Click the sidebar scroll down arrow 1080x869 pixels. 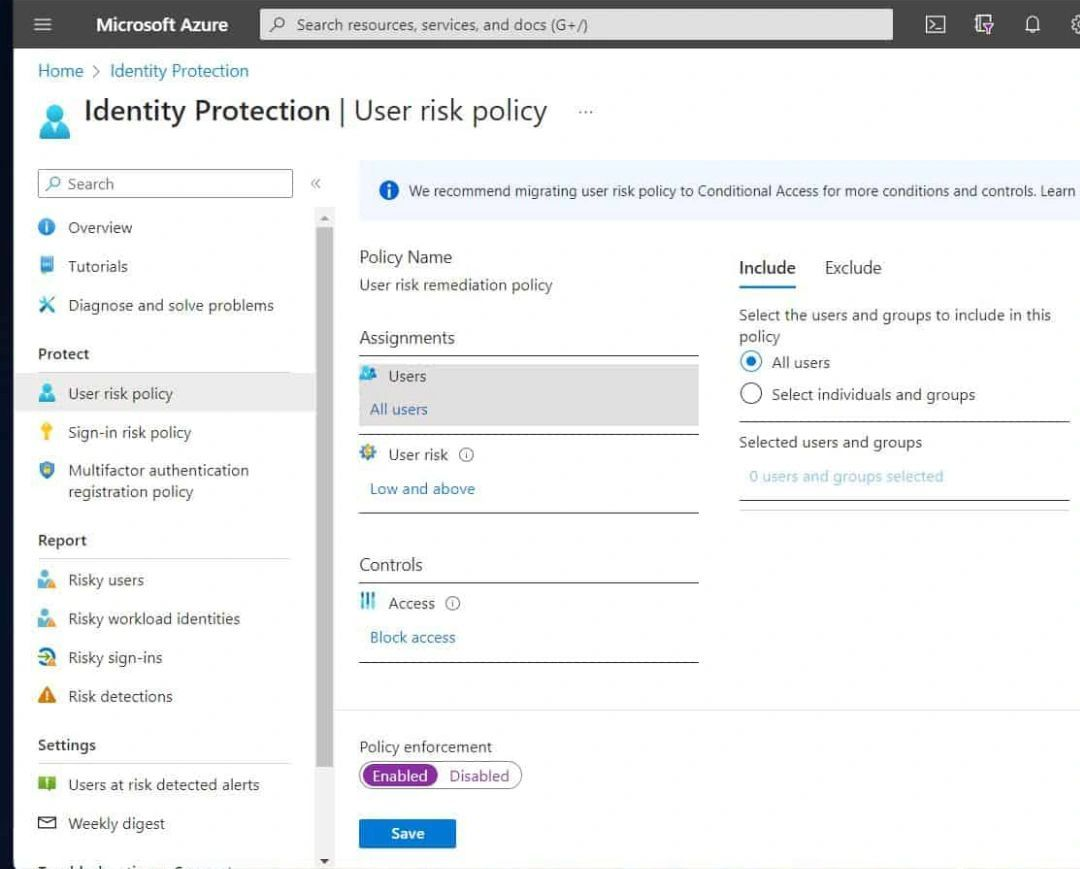pos(324,861)
